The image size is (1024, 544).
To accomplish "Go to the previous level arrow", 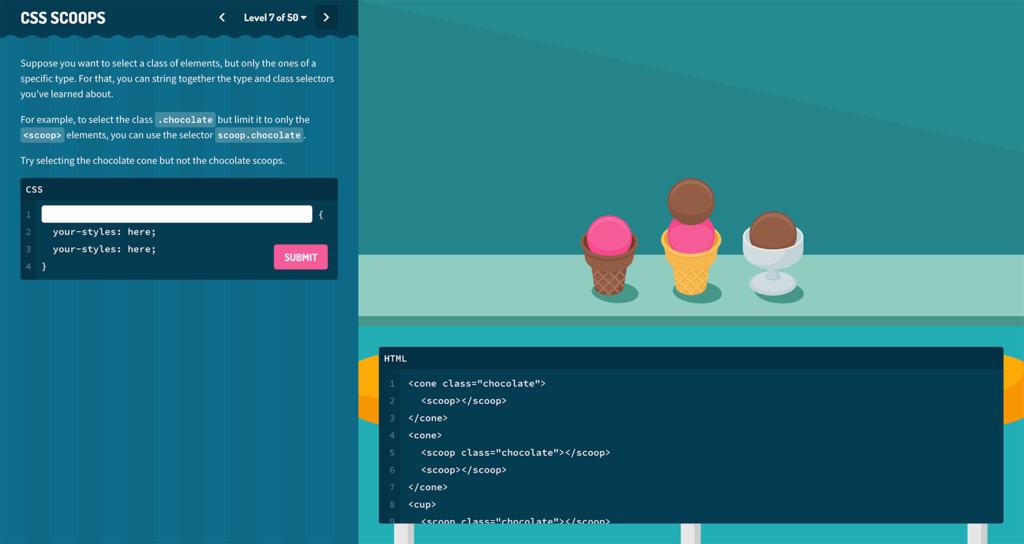I will [x=222, y=17].
